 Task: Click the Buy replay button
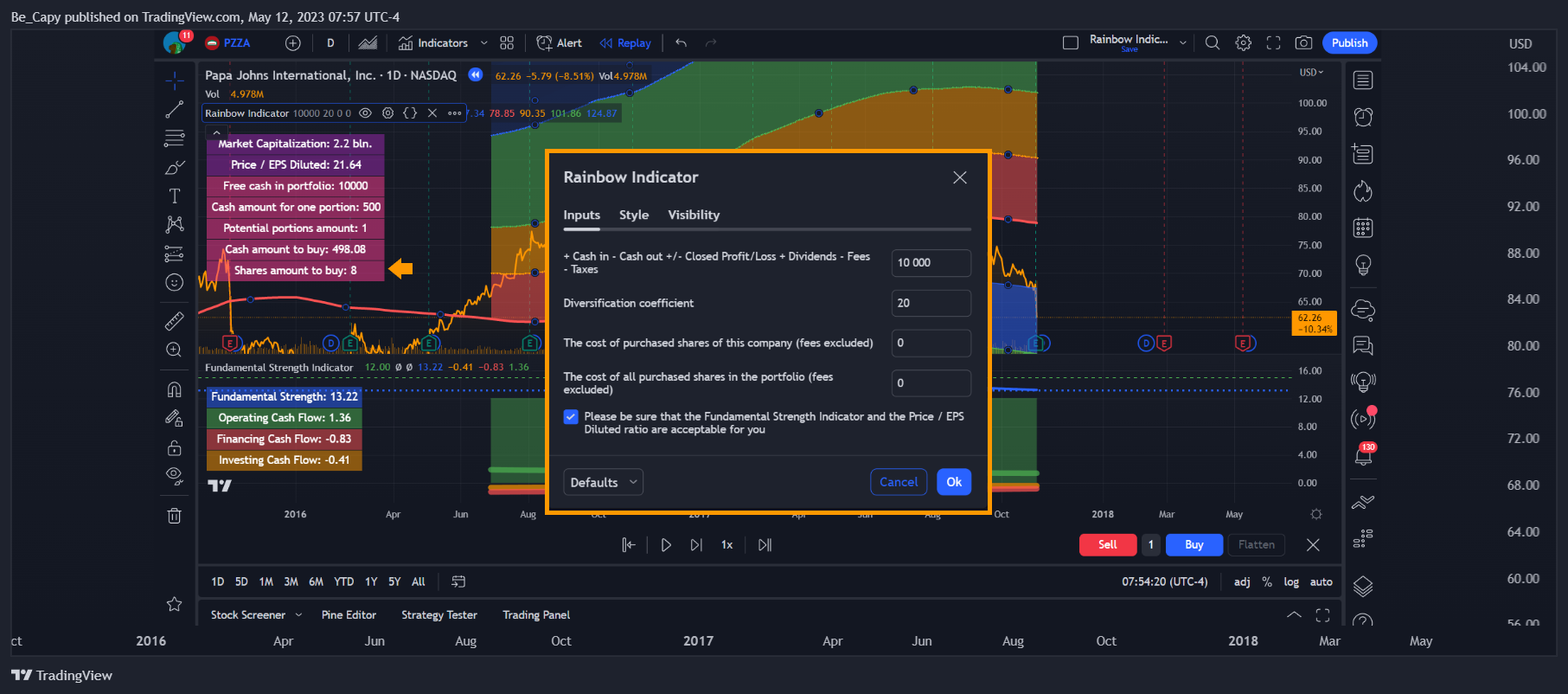point(1194,545)
